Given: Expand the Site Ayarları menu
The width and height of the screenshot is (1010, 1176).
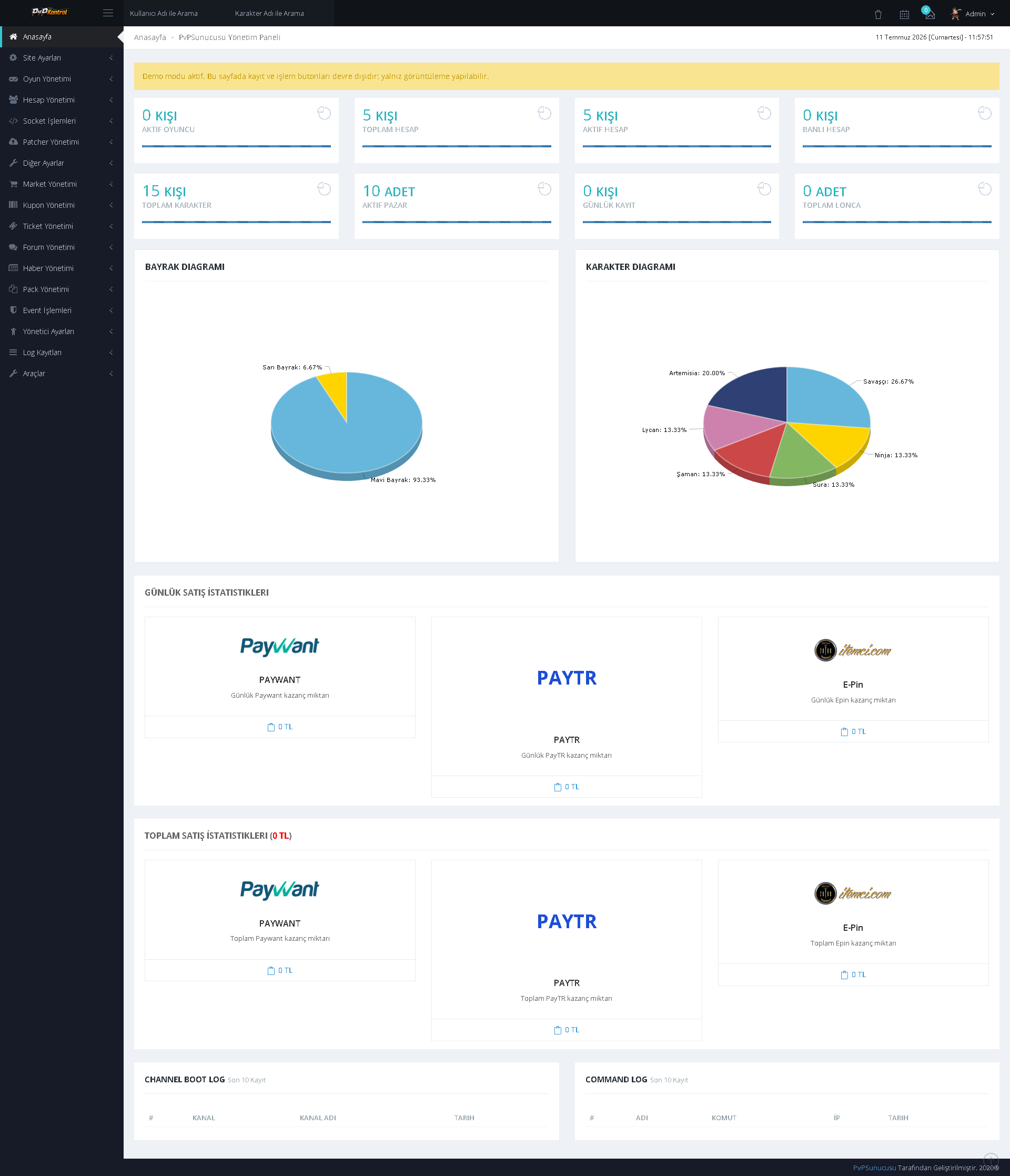Looking at the screenshot, I should pos(62,58).
